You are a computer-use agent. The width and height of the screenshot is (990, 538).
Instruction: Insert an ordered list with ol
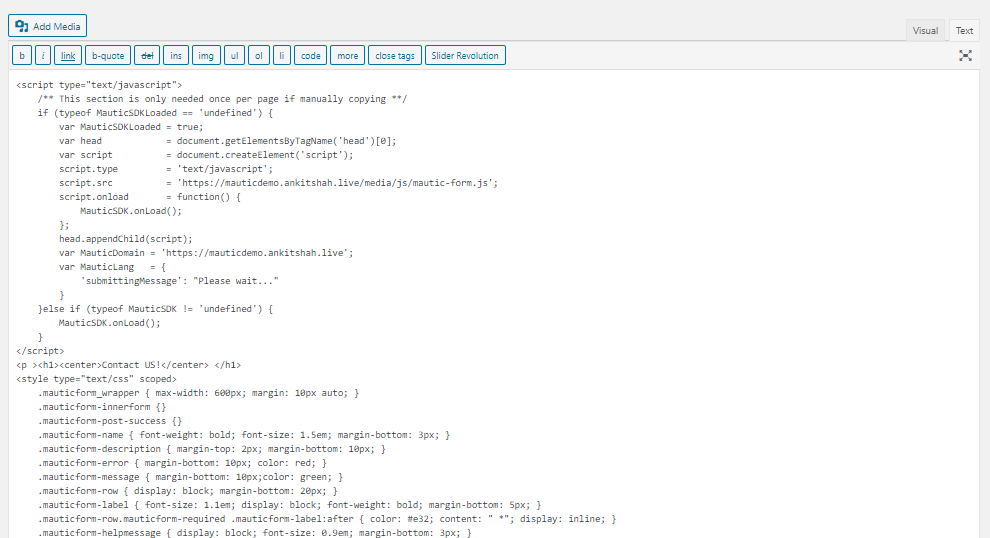tap(259, 56)
